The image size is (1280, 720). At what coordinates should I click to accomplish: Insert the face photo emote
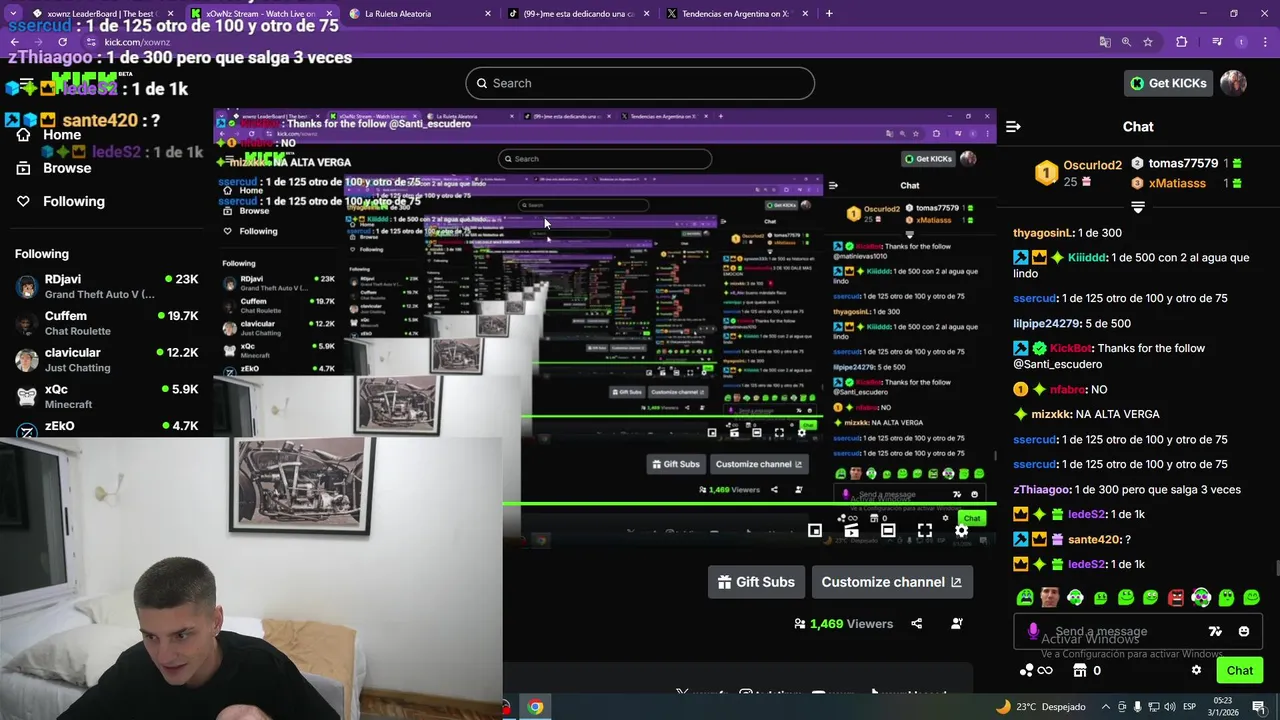tap(1050, 598)
